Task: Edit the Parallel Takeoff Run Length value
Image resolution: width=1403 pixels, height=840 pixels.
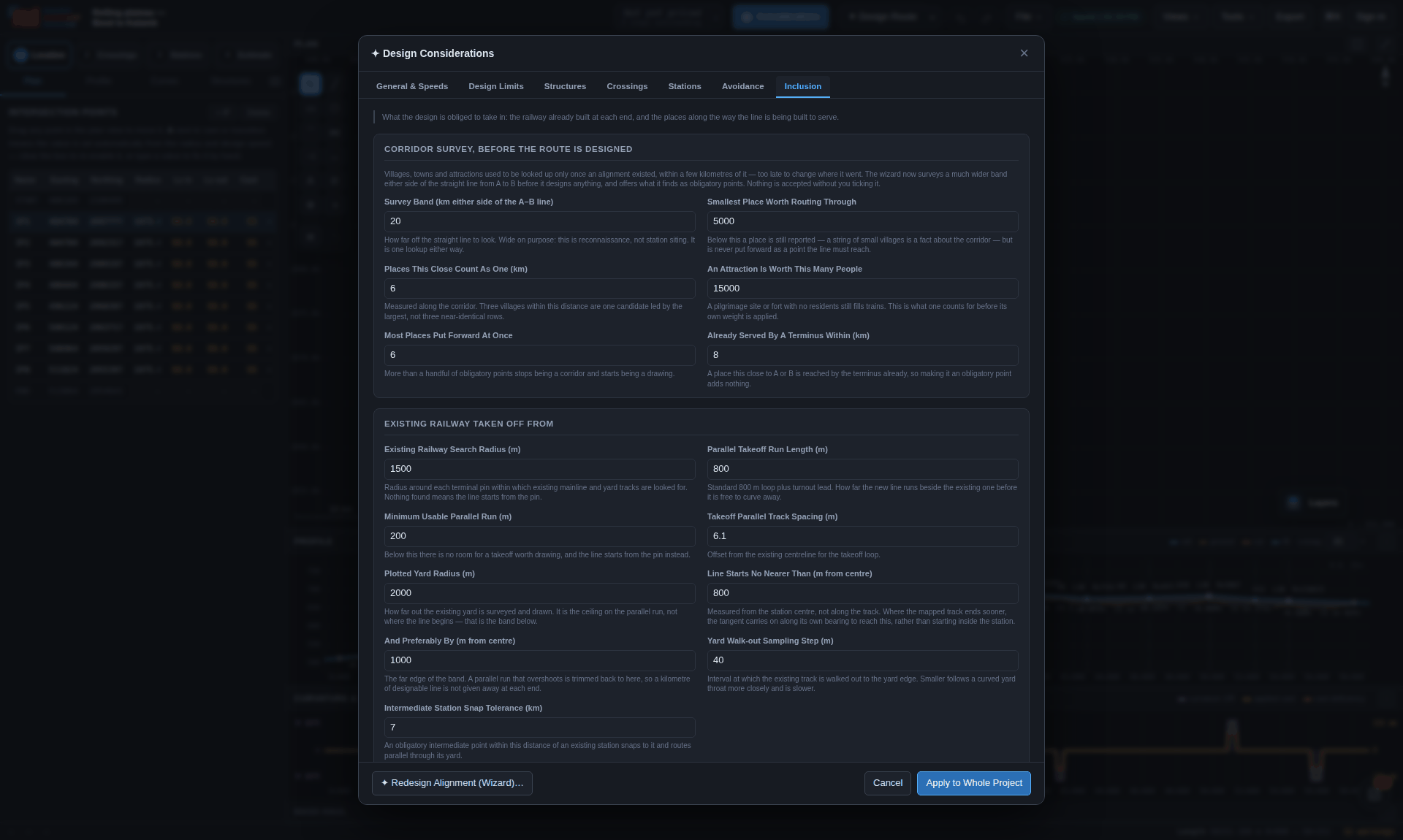Action: (x=862, y=469)
